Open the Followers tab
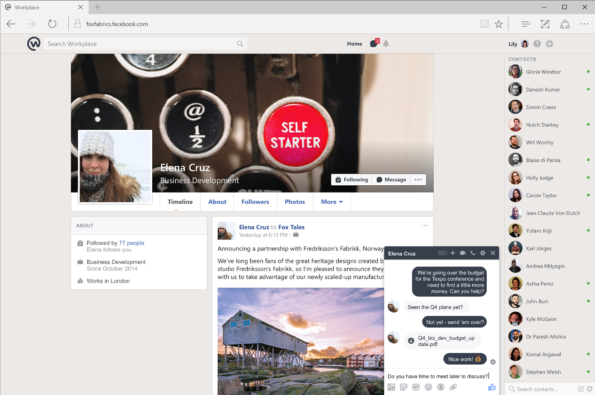Image resolution: width=595 pixels, height=395 pixels. coord(255,202)
